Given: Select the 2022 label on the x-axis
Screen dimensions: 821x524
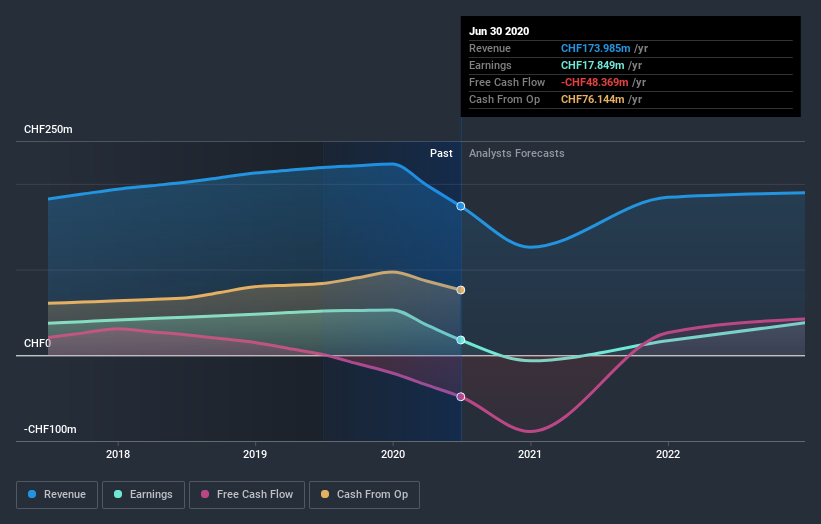Looking at the screenshot, I should (x=668, y=454).
